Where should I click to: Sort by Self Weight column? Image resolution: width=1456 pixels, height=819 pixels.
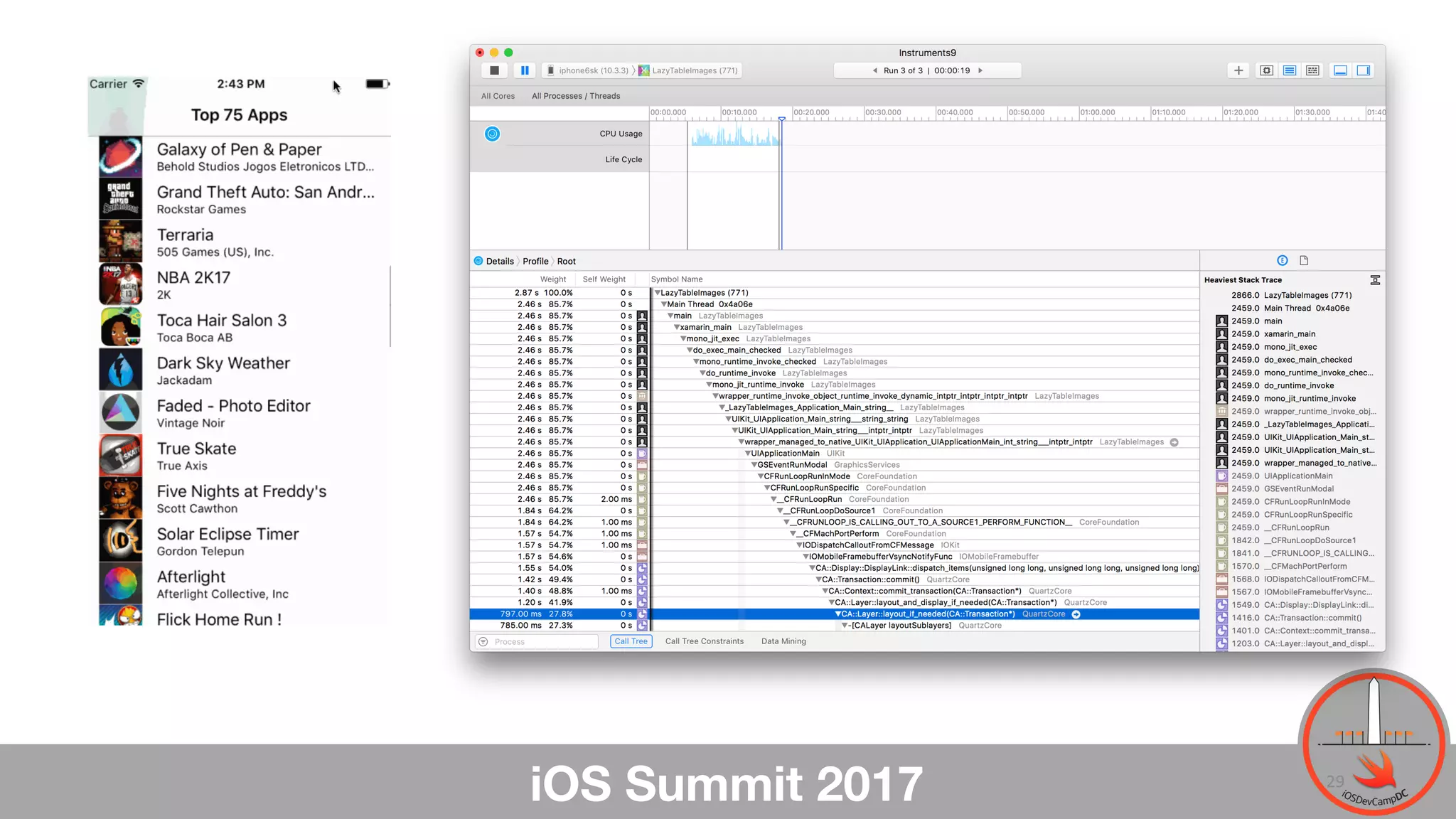[x=604, y=279]
